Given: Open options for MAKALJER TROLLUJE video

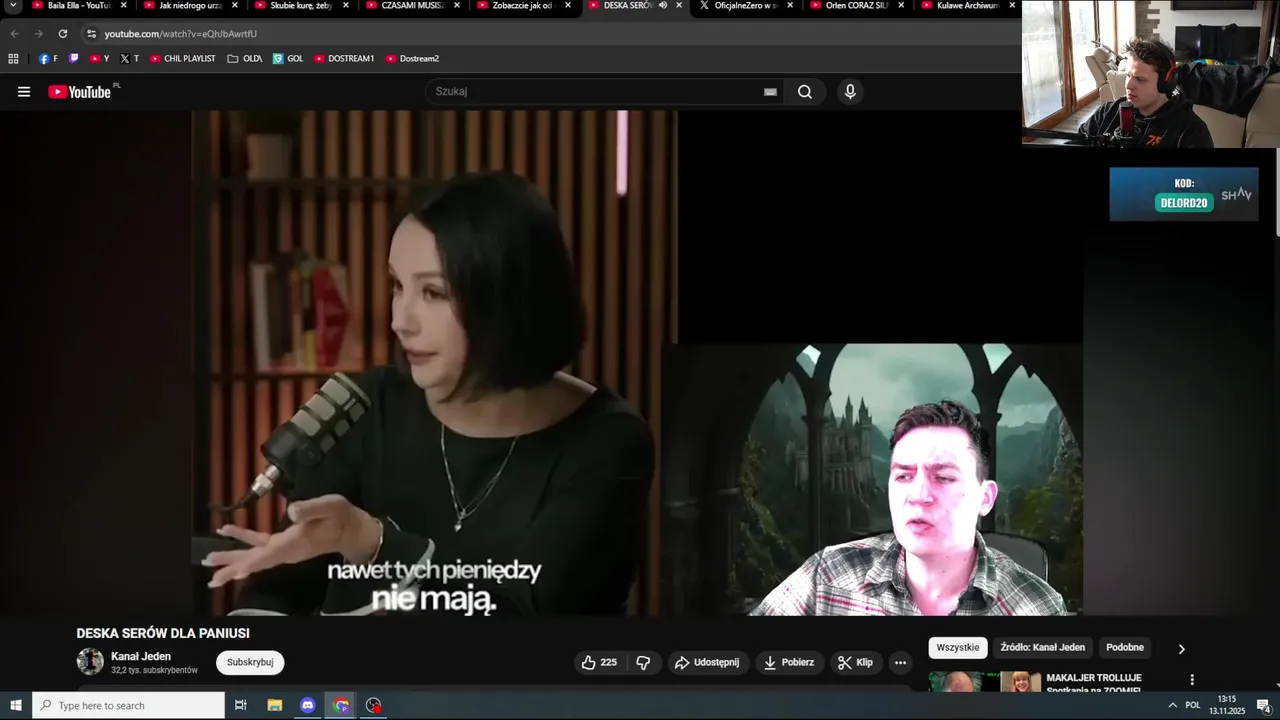Looking at the screenshot, I should tap(1192, 680).
